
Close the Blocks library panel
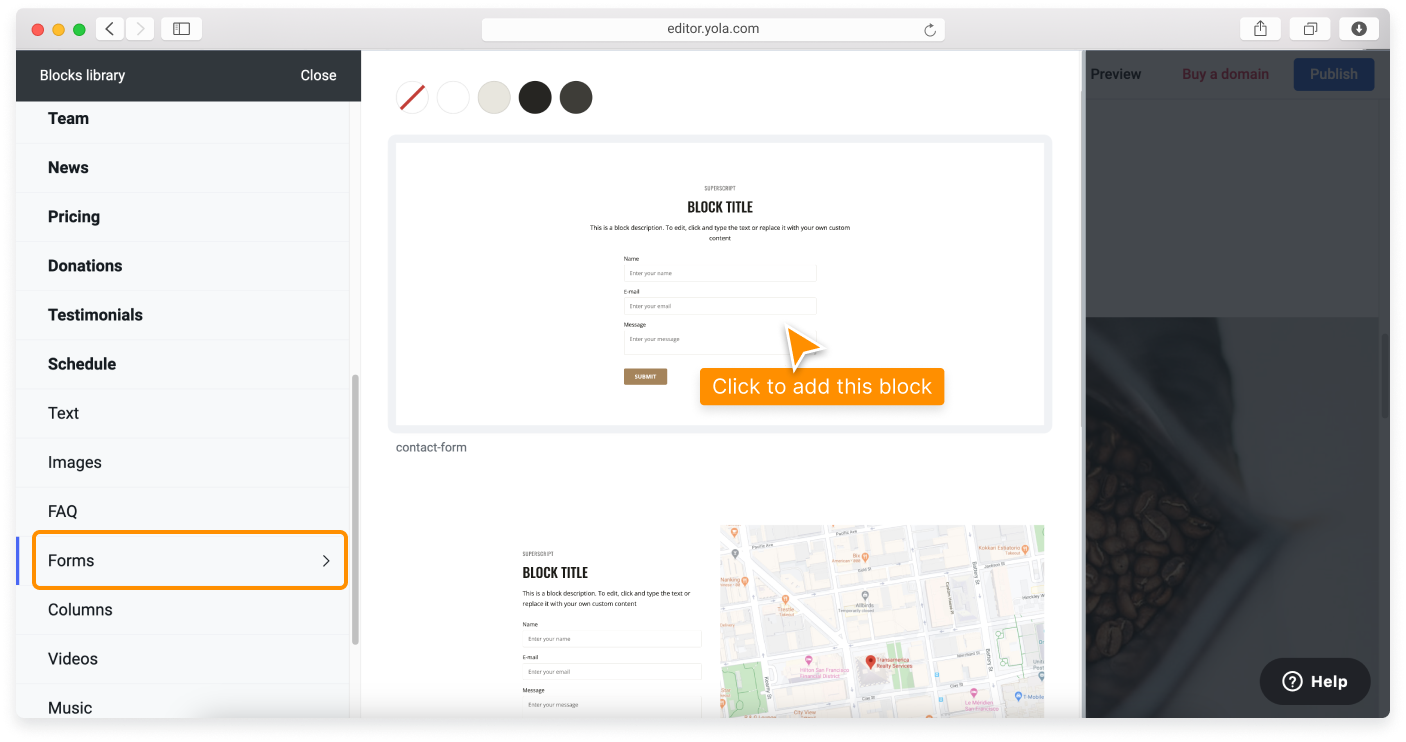[318, 75]
